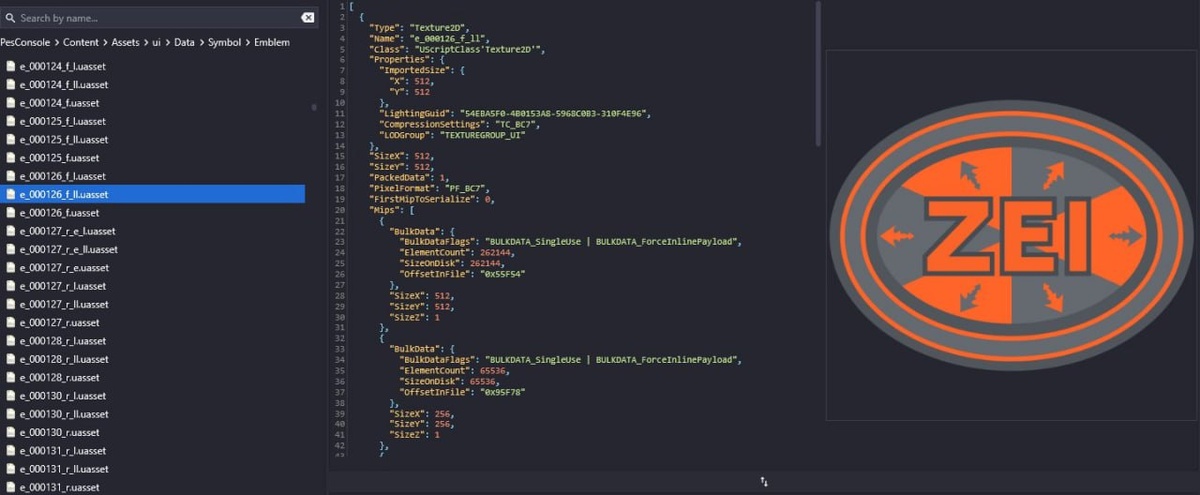Click the "BulkData" key on line 22

[413, 231]
